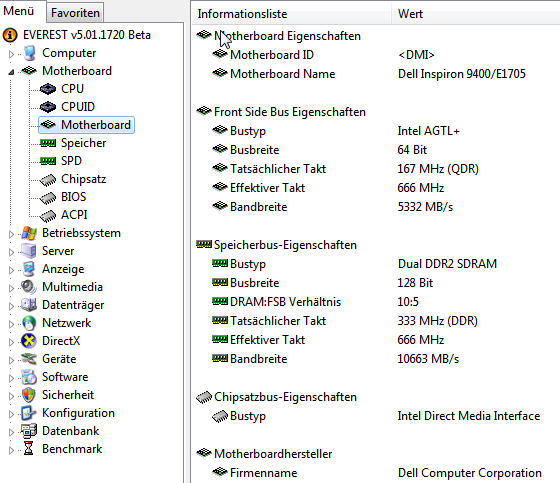
Task: Expand the Betriebssystem node
Action: point(11,234)
